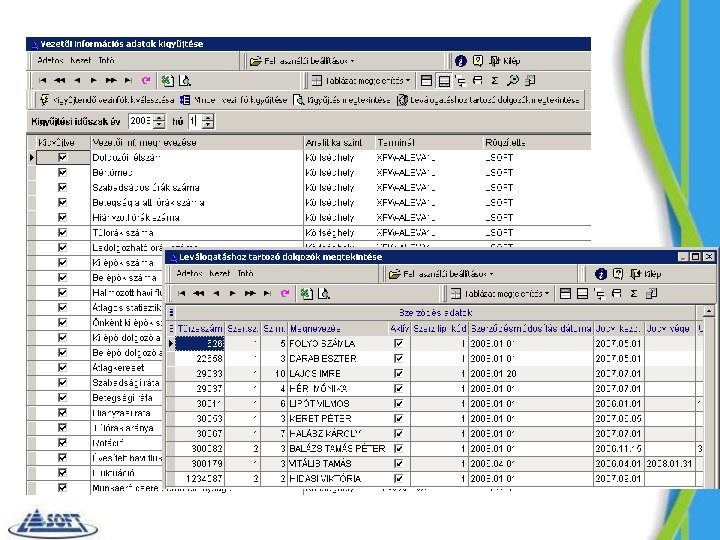The image size is (720, 540).
Task: Open Infó menu in Leválogatáshoz window
Action: tap(245, 274)
